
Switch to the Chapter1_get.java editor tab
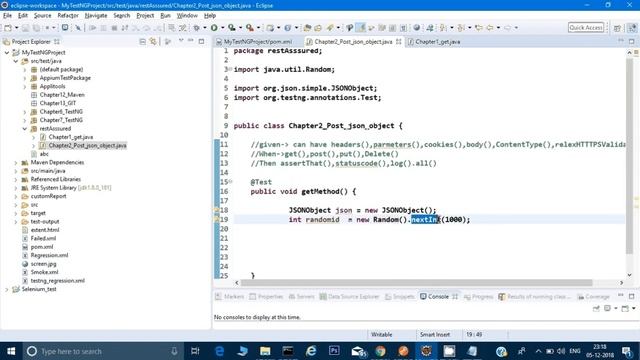pyautogui.click(x=434, y=42)
